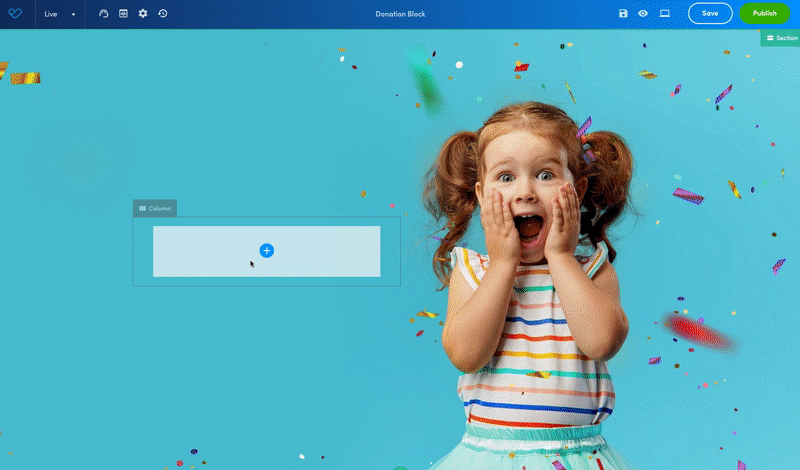Screen dimensions: 800x470
Task: Click the Column grid icon
Action: click(x=142, y=208)
